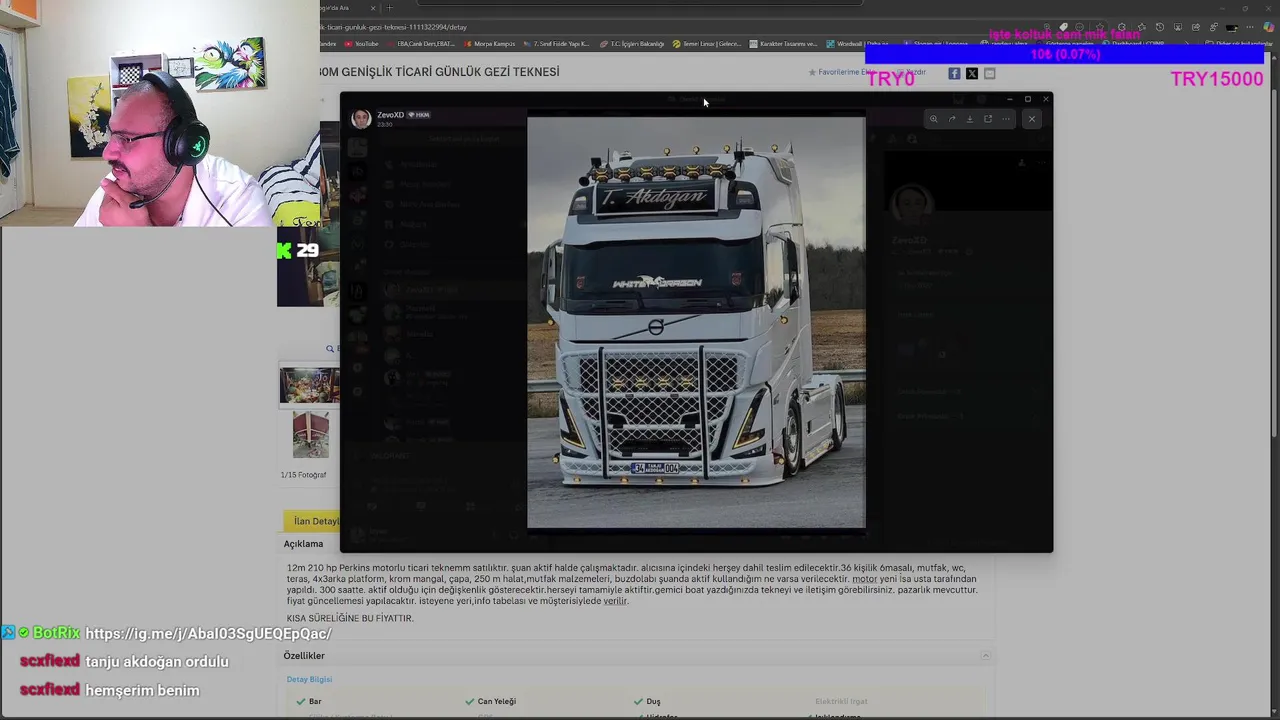Minimize the Discord window
The height and width of the screenshot is (720, 1280).
click(1009, 99)
